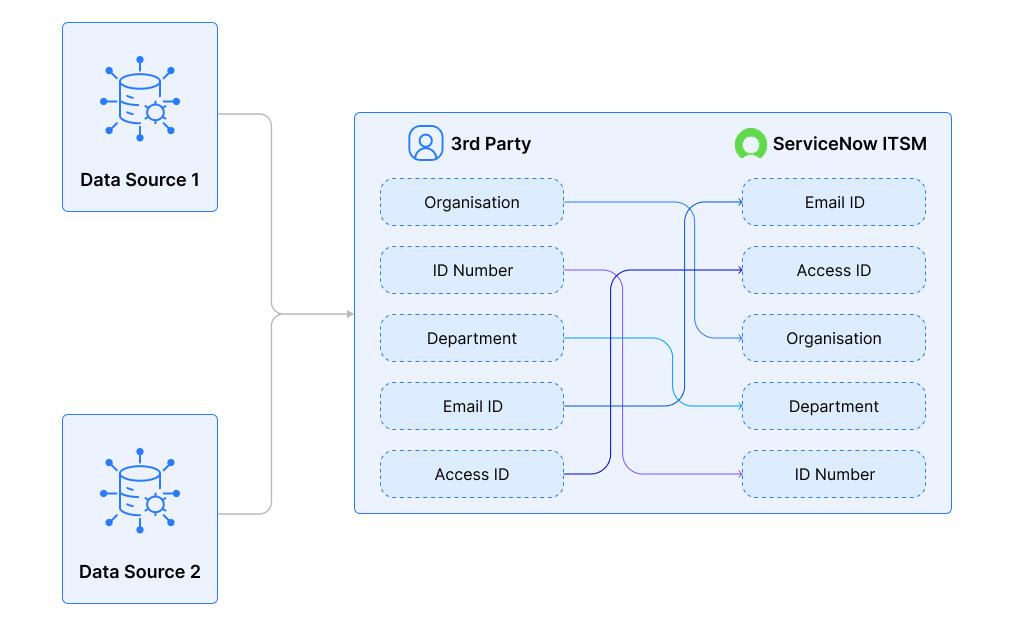
Task: Select 3rd Party Email ID field
Action: pos(472,406)
